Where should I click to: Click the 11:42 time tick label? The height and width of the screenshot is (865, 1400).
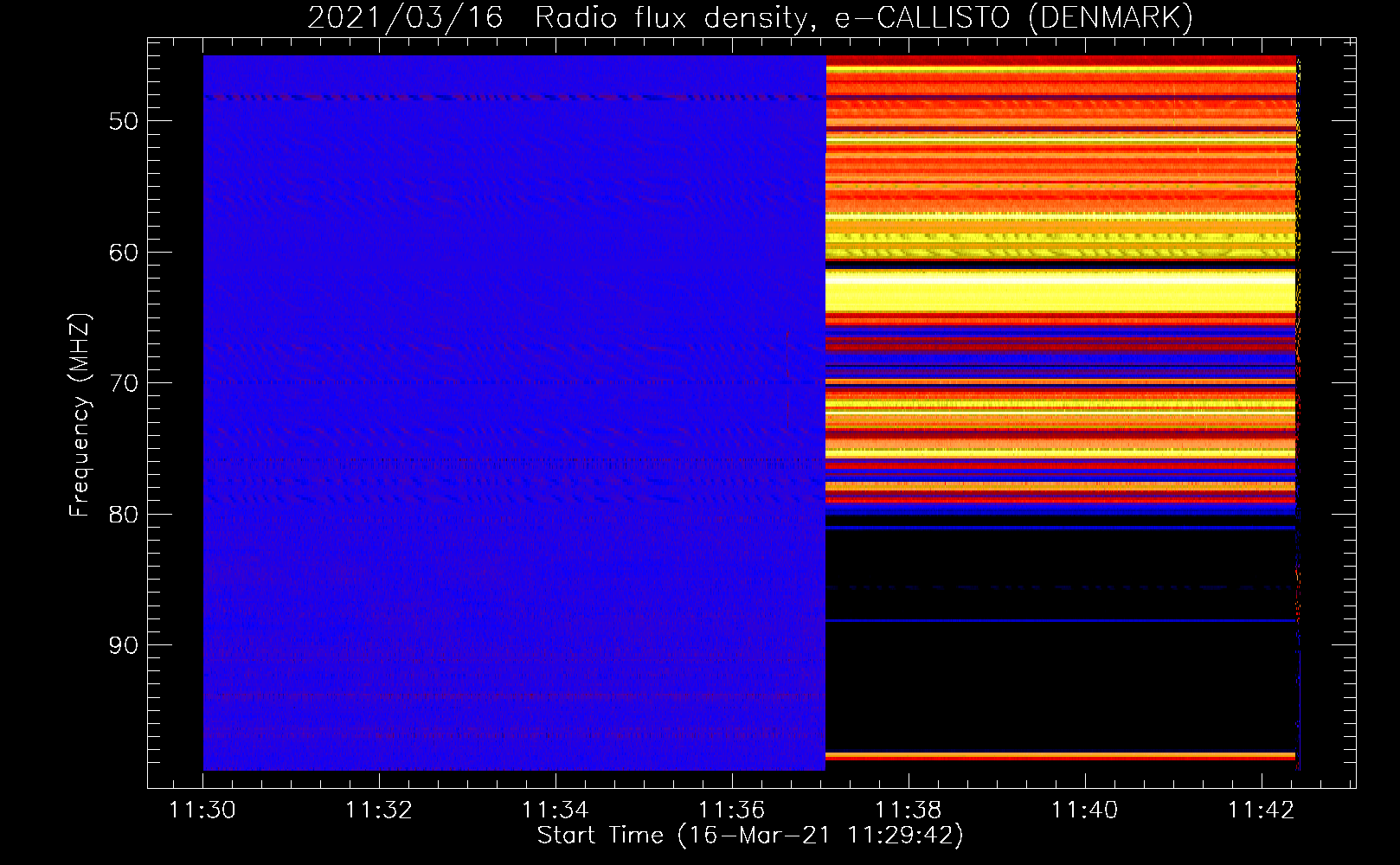tap(1262, 811)
